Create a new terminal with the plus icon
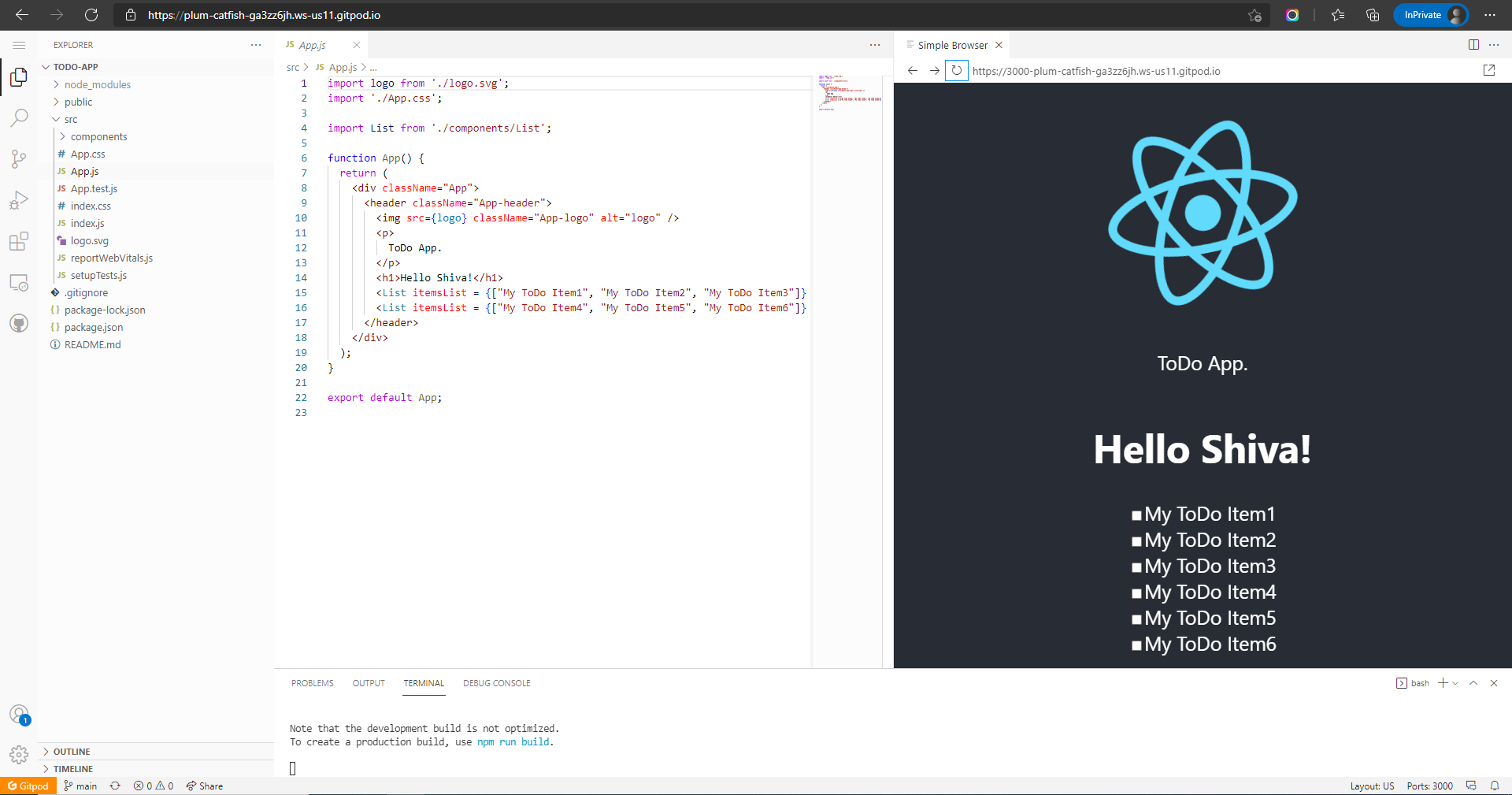1512x795 pixels. point(1441,683)
